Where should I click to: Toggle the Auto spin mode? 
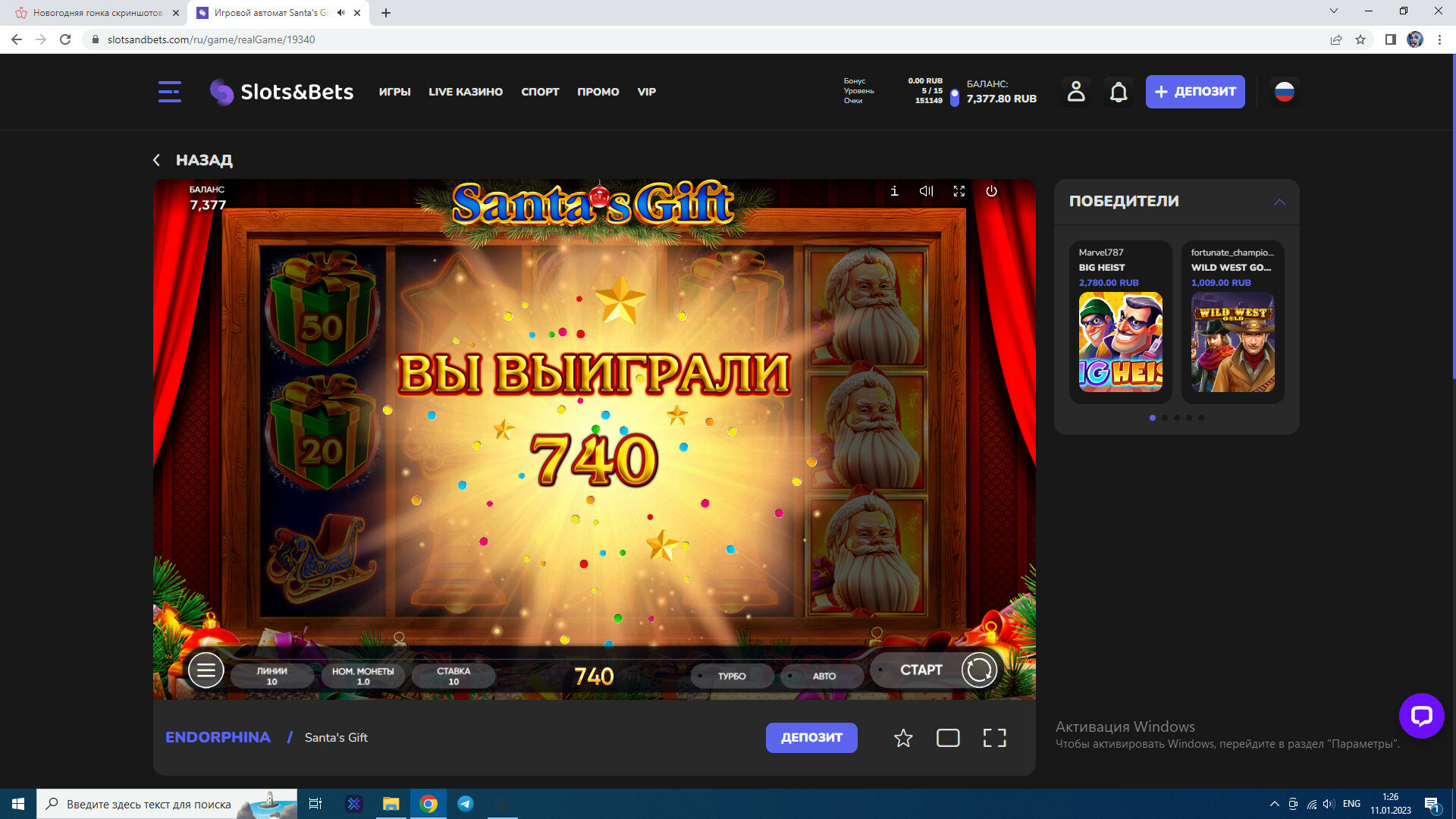click(823, 676)
